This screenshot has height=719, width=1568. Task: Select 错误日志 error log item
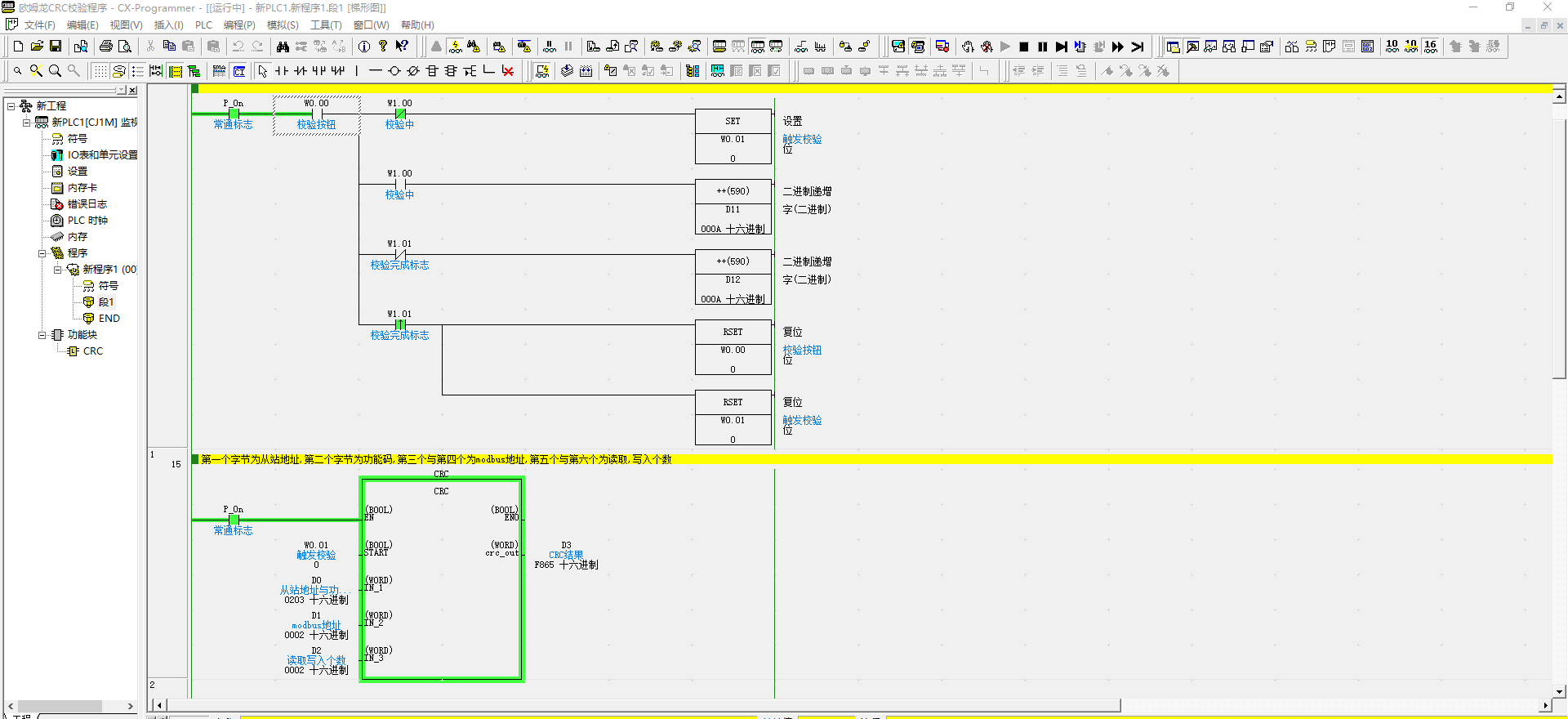(x=87, y=204)
